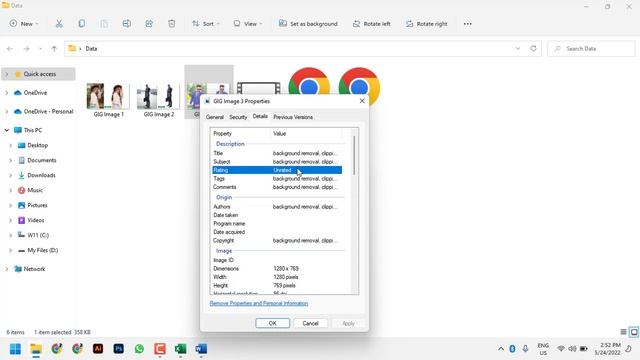Click OK in Properties dialog

click(273, 323)
